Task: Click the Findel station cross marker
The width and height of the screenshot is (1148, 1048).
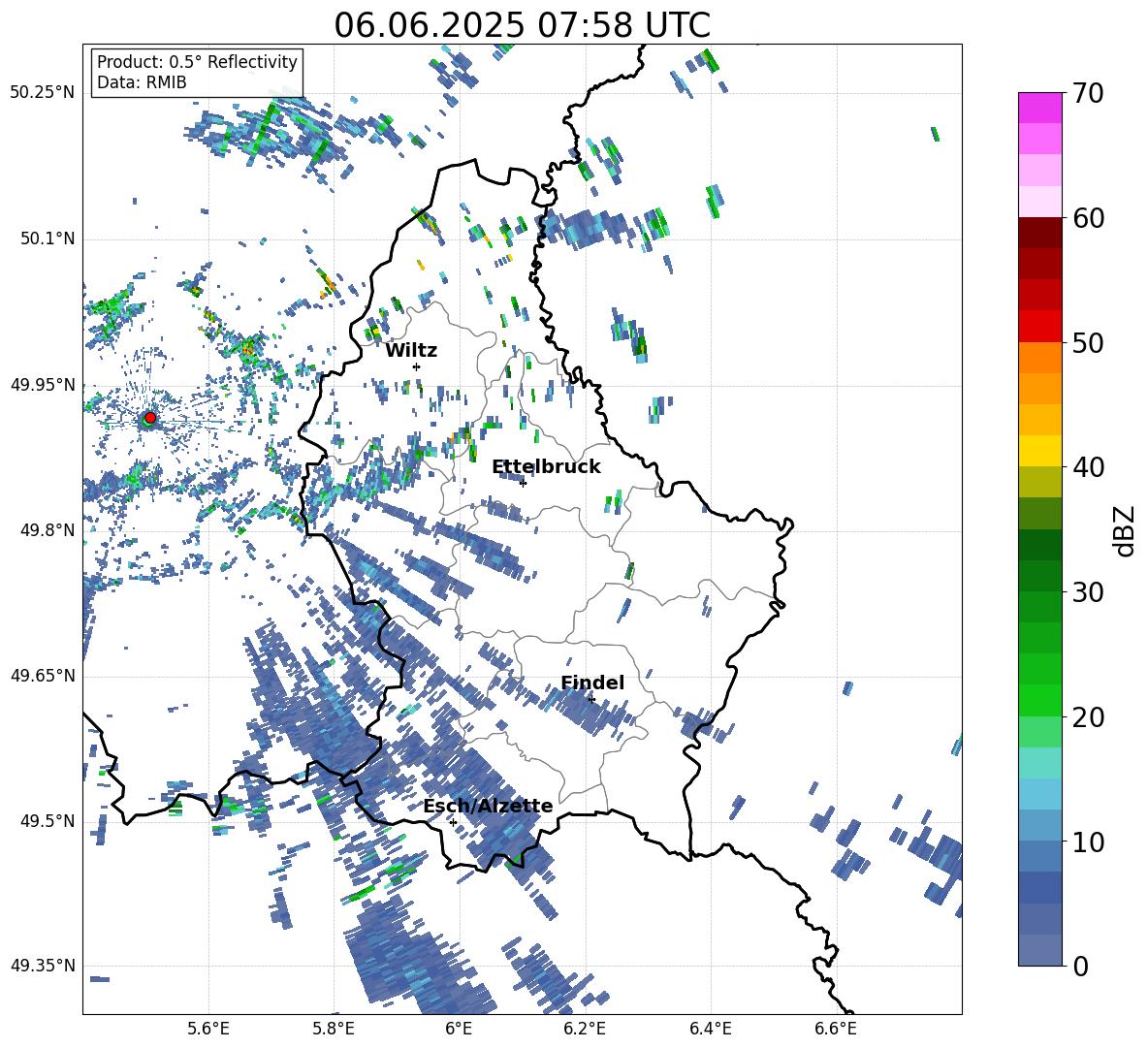Action: [591, 699]
